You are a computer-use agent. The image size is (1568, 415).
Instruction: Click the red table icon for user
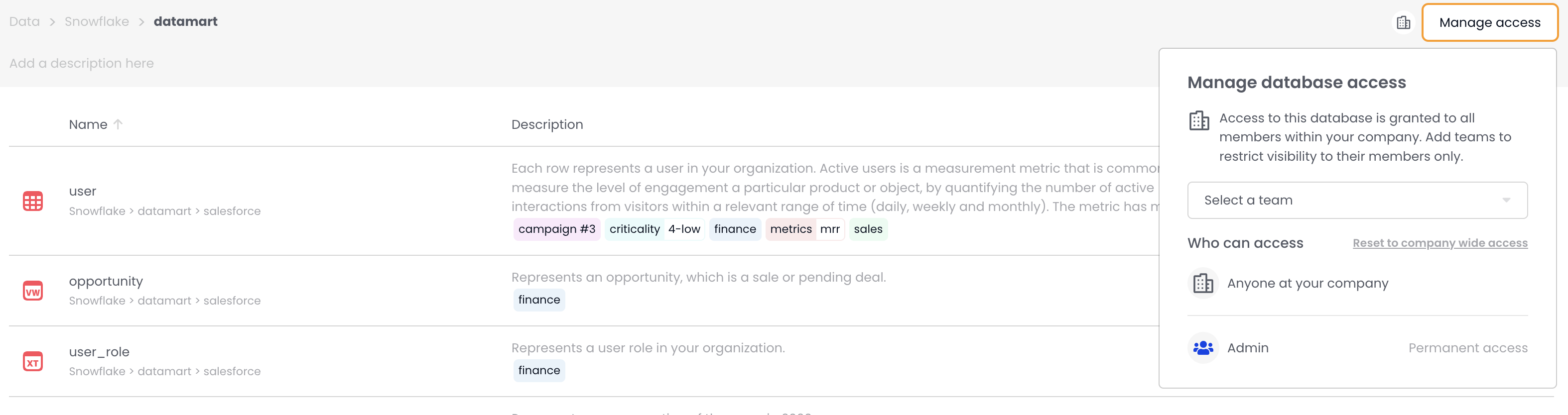(33, 201)
